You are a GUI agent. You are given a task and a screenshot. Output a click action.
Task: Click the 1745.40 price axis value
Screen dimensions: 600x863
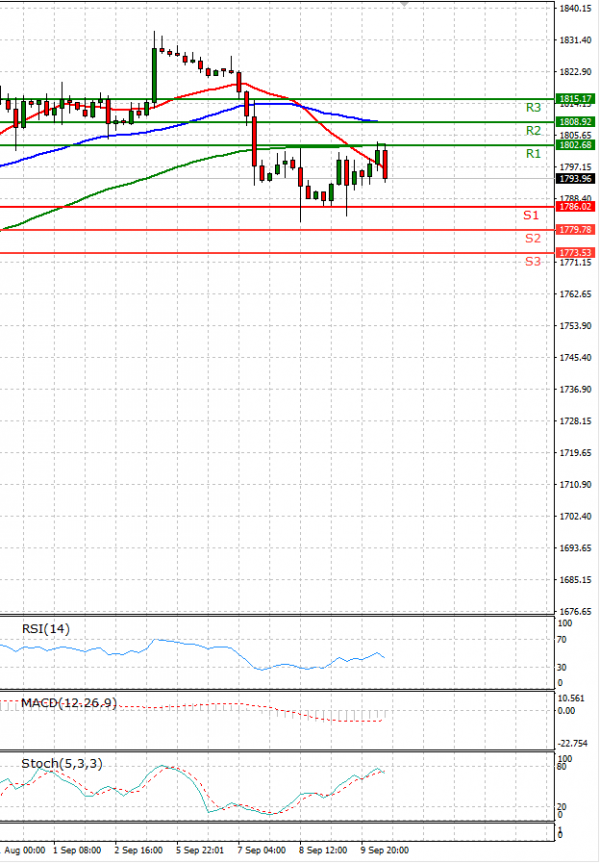pyautogui.click(x=575, y=358)
